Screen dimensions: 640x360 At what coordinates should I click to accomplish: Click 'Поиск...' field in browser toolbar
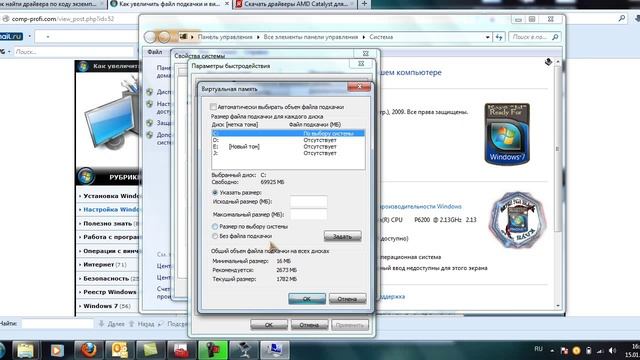pos(73,52)
